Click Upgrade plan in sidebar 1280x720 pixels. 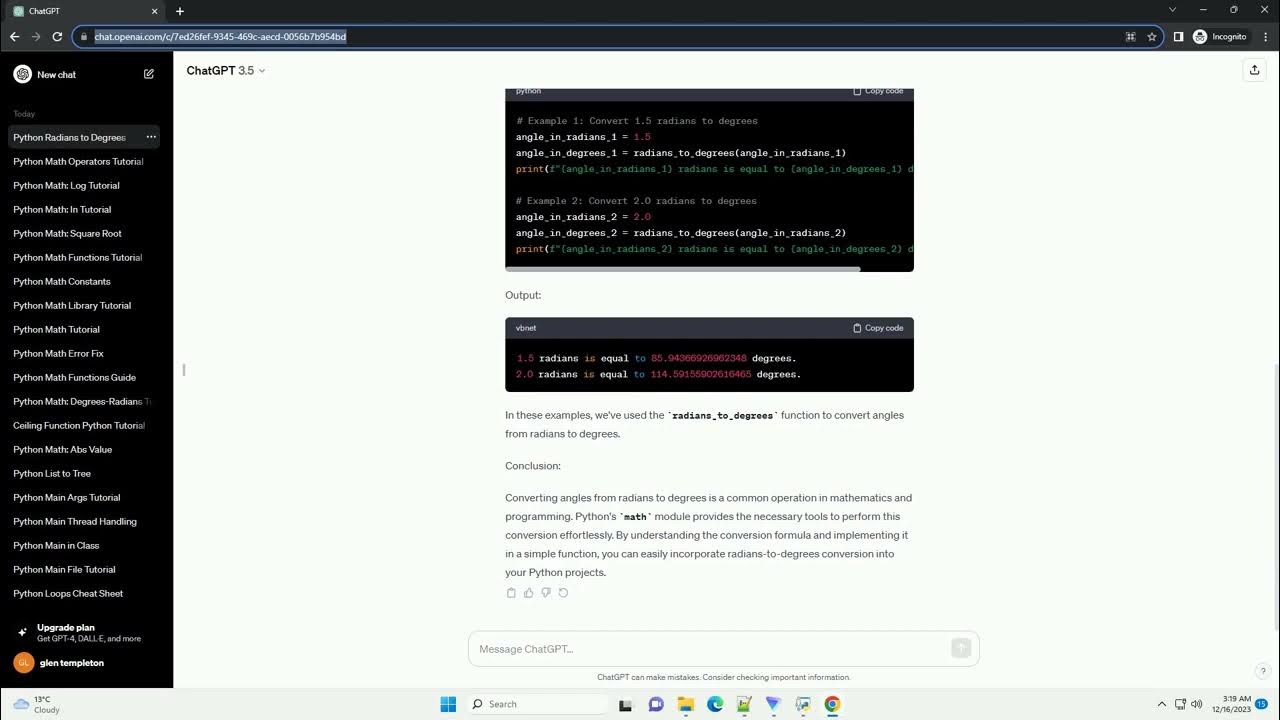(x=86, y=632)
